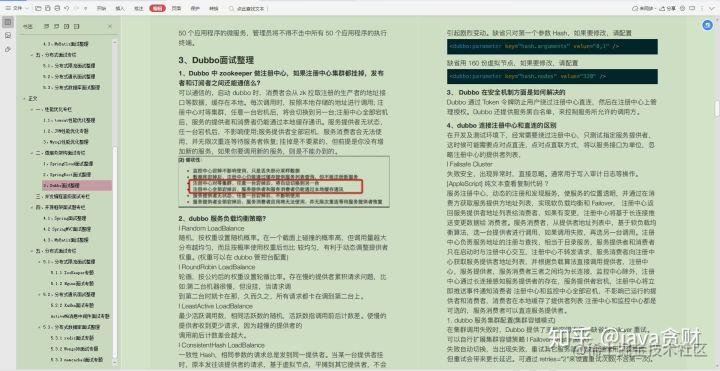
Task: Open the thumbnail panel icon in left sidebar
Action: (x=8, y=35)
